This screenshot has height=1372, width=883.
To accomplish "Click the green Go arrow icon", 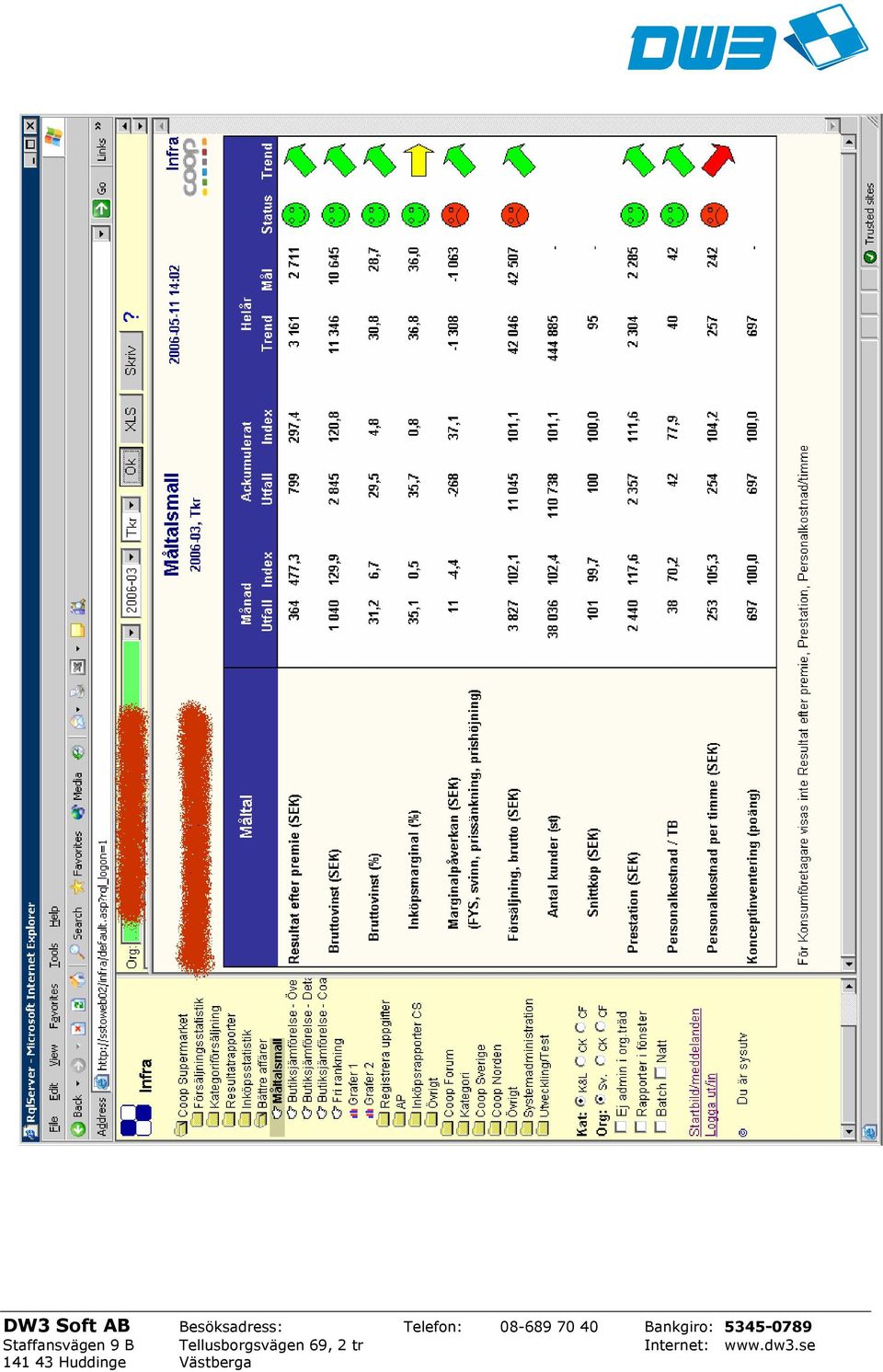I will [x=102, y=208].
